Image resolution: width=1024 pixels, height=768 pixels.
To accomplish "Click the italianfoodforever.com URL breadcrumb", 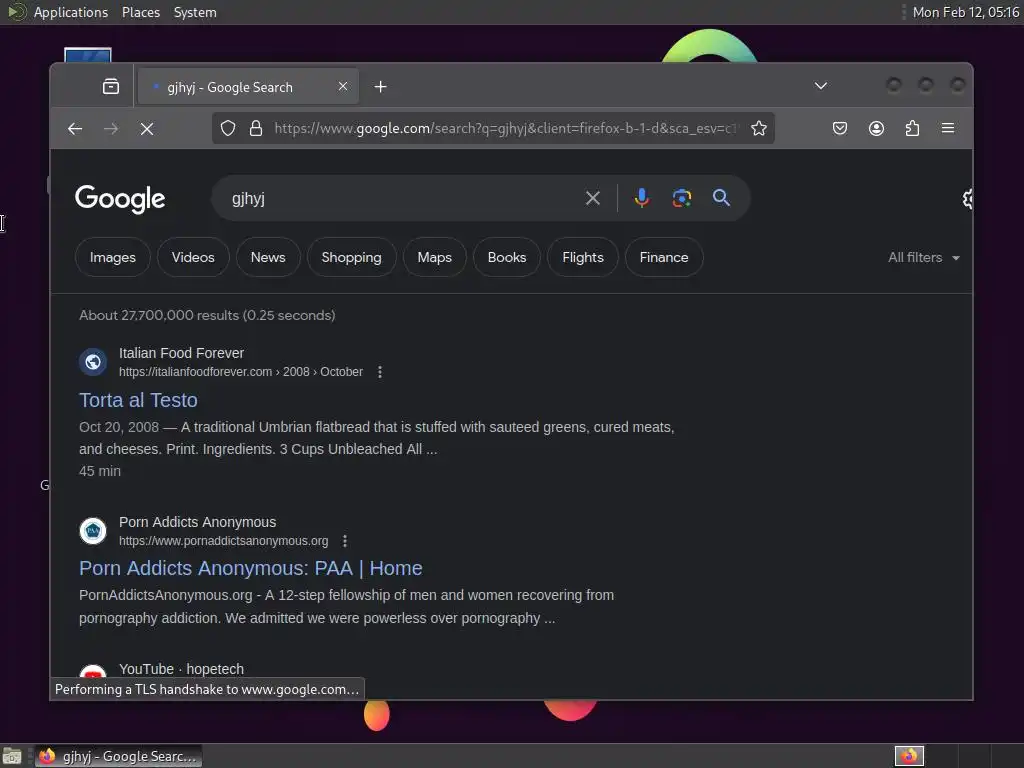I will click(241, 372).
